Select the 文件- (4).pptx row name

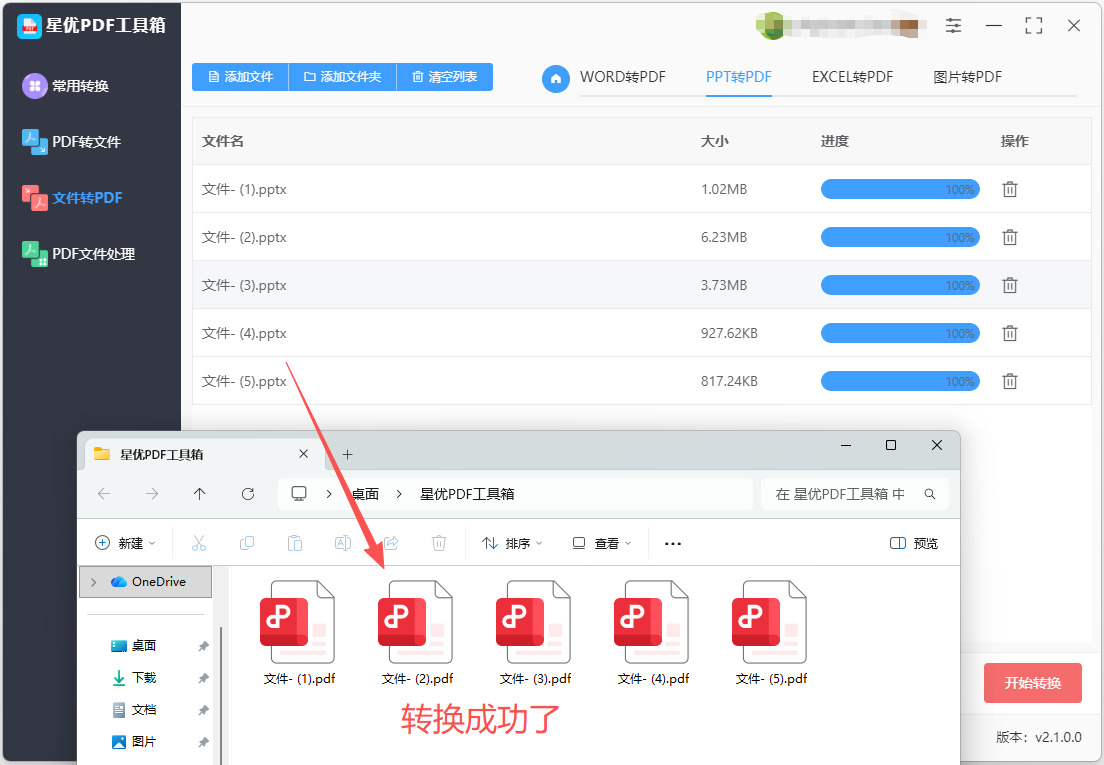(x=244, y=333)
